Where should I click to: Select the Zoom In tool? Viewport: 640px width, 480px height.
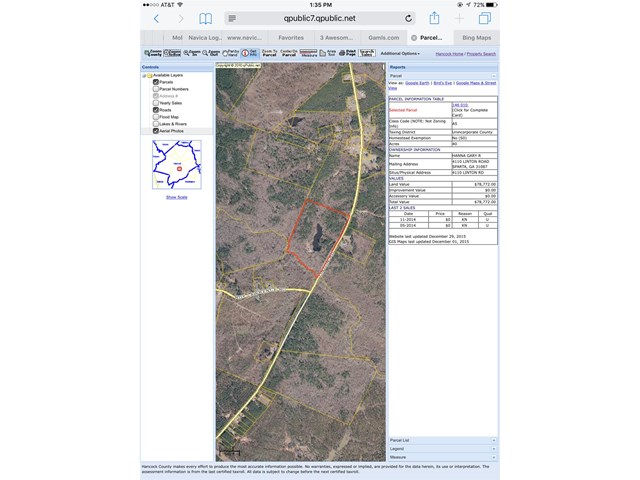click(192, 53)
